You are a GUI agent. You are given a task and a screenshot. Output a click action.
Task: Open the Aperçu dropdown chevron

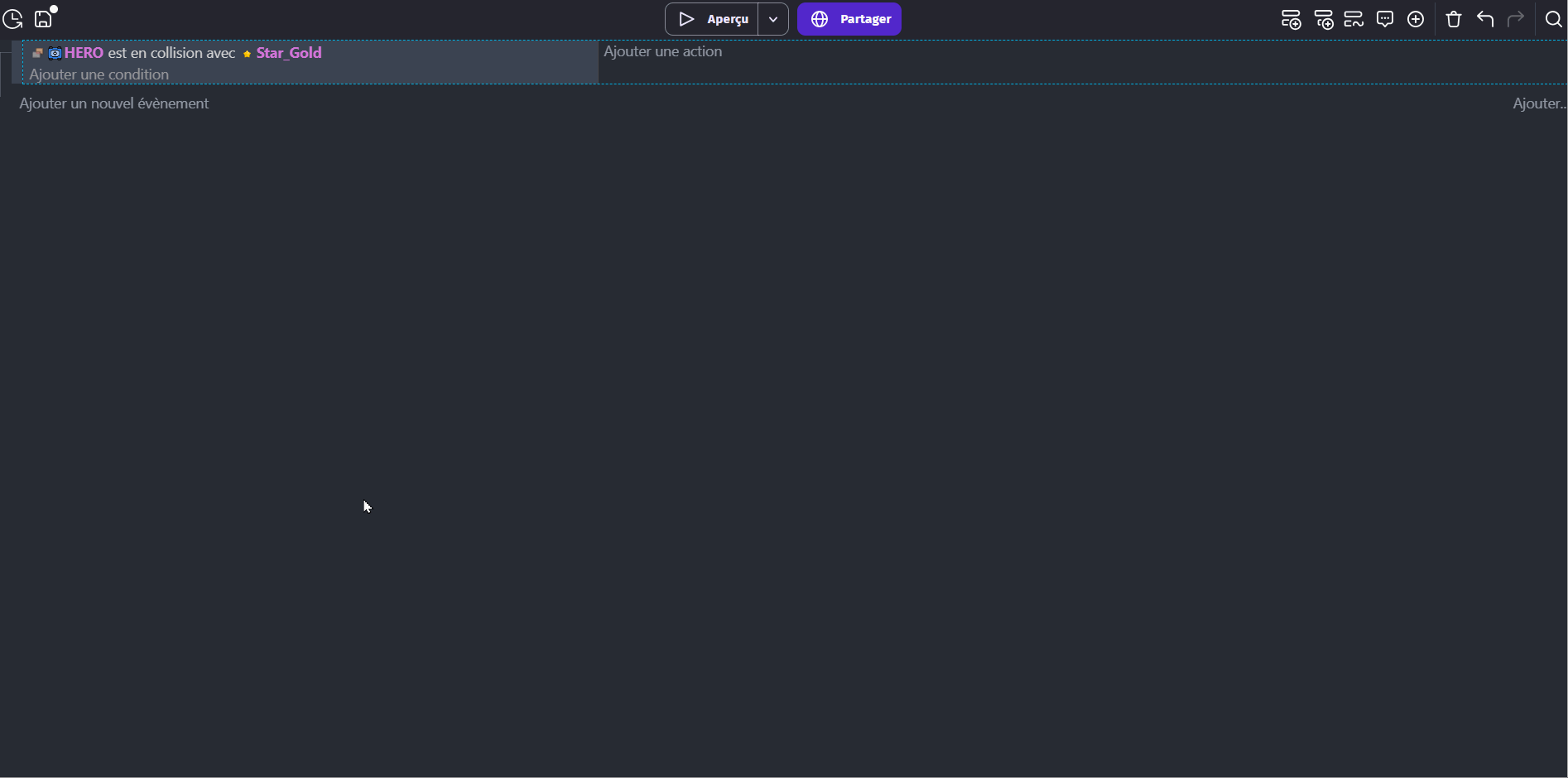(773, 19)
